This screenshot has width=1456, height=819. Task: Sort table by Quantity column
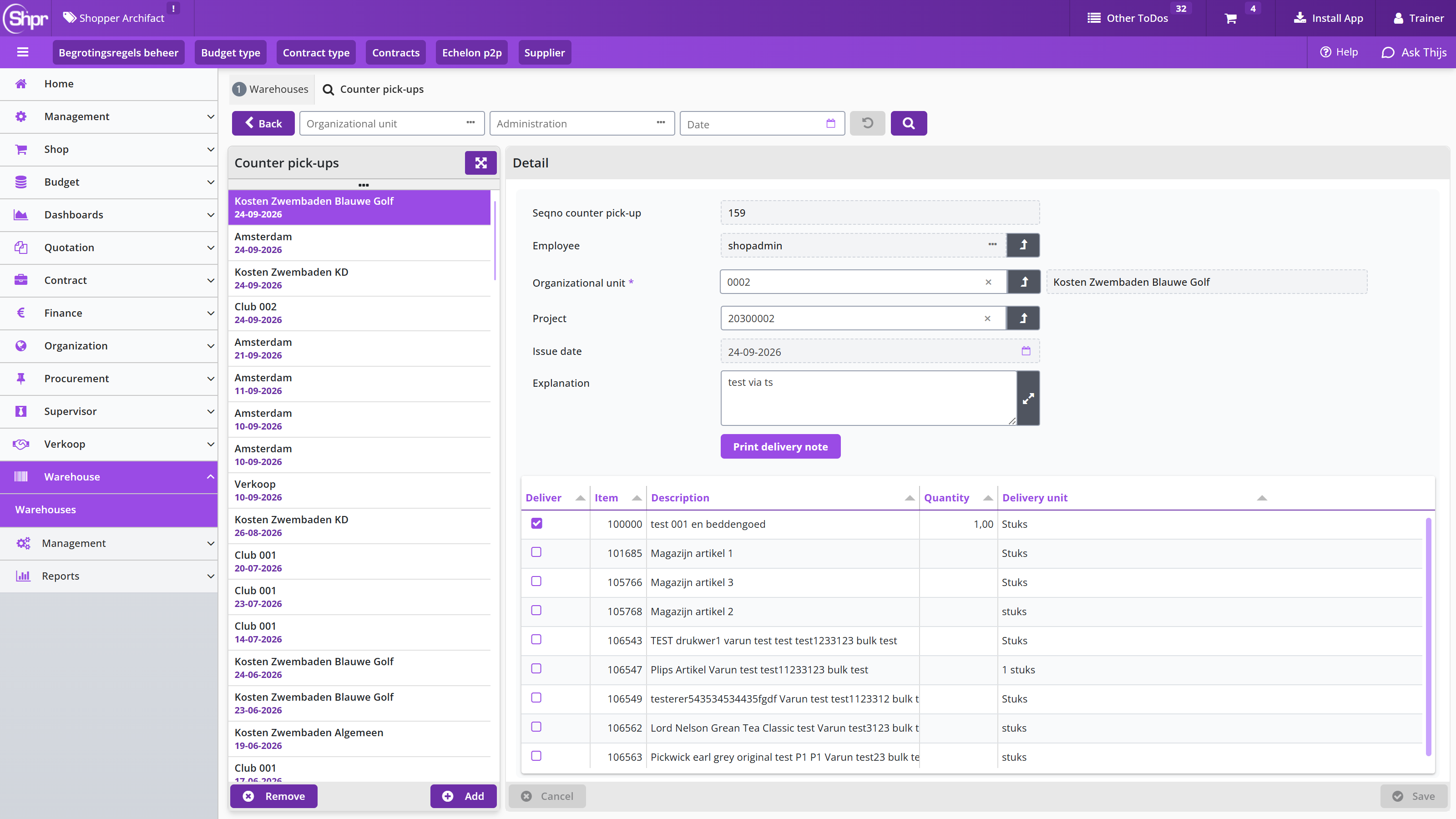point(958,498)
